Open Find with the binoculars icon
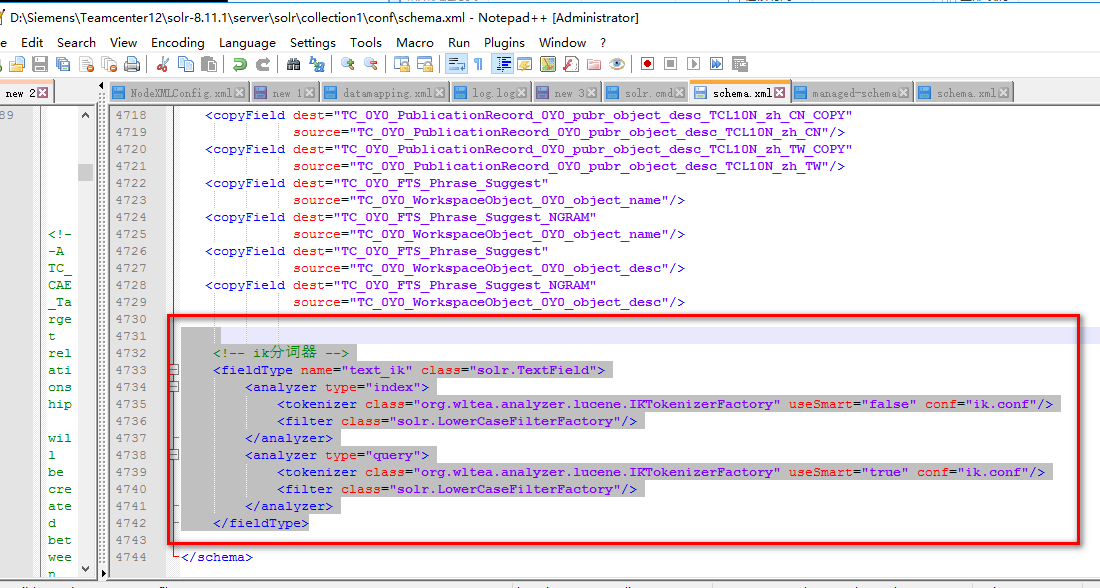1100x588 pixels. (x=293, y=65)
